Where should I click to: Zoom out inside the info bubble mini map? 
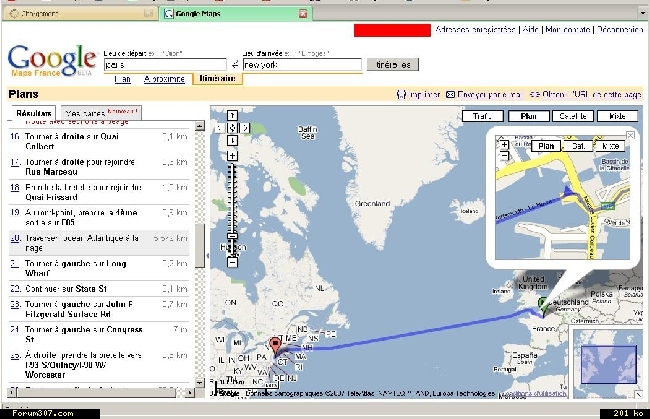(x=504, y=156)
